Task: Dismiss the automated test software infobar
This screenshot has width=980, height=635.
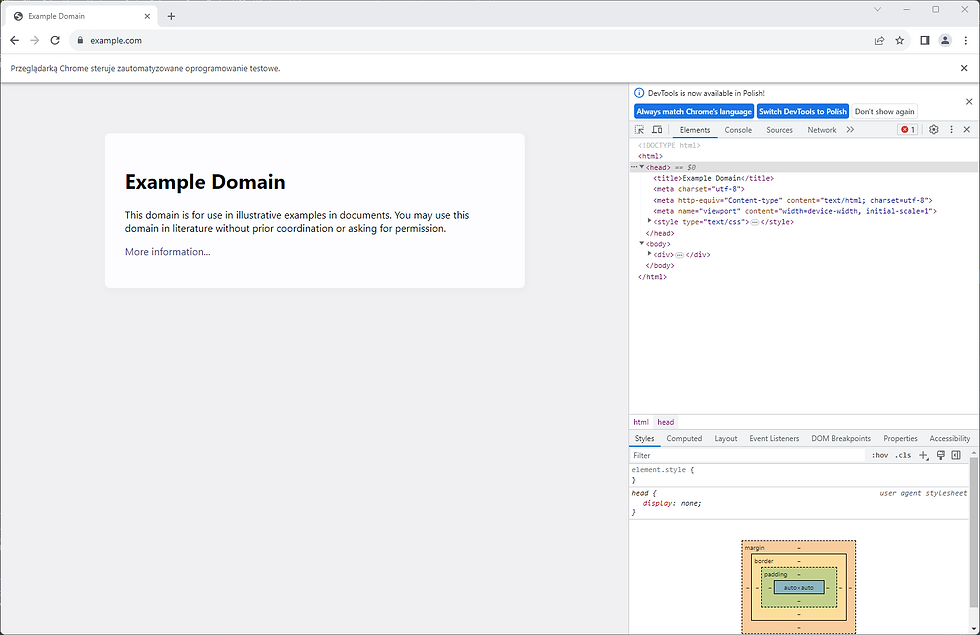Action: pos(964,68)
